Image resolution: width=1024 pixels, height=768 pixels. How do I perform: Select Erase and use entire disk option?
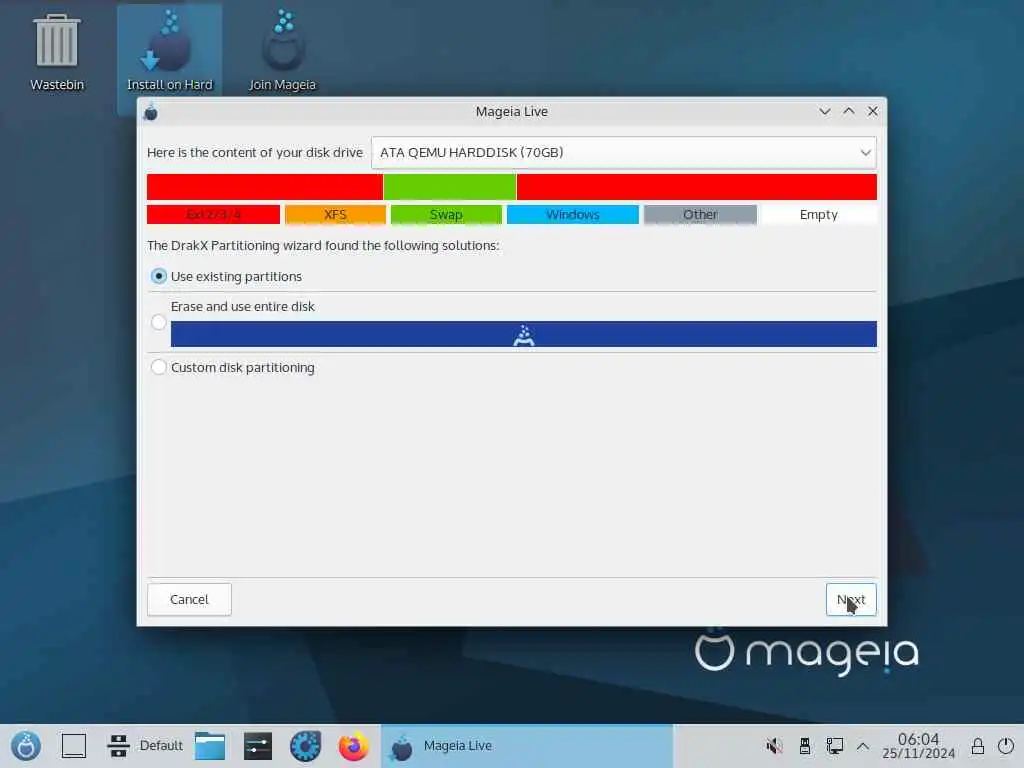(x=159, y=322)
